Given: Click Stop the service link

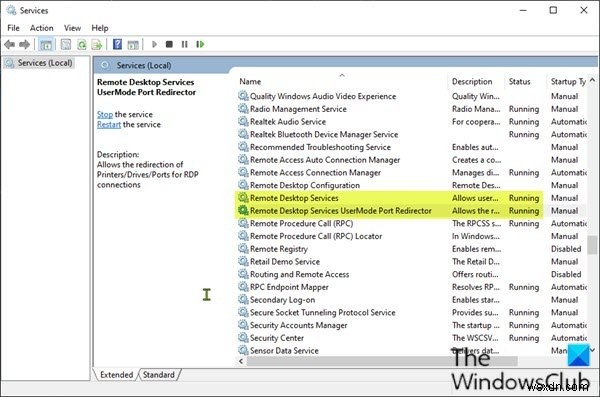Looking at the screenshot, I should click(x=105, y=114).
